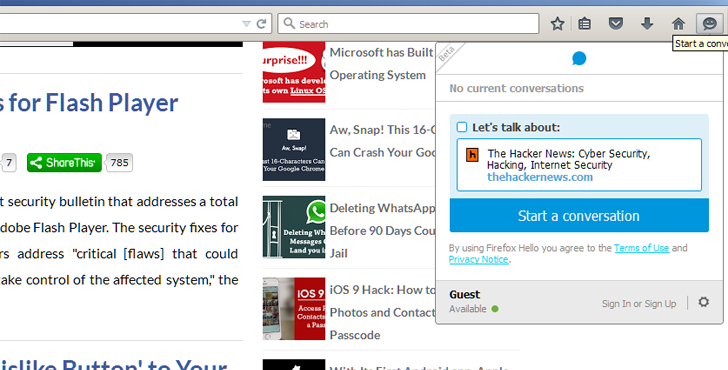Click The Hacker News orange favicon
The image size is (728, 370).
[472, 155]
